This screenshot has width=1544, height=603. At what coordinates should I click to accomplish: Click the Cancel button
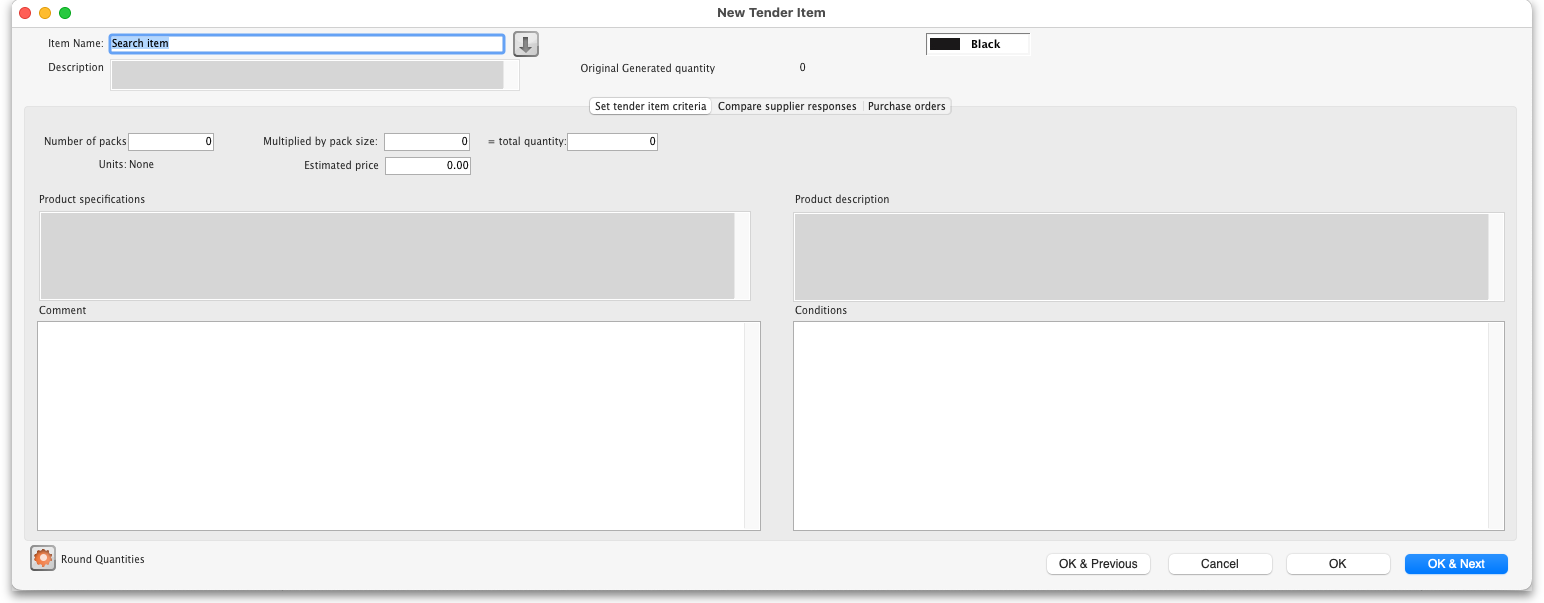pyautogui.click(x=1219, y=564)
